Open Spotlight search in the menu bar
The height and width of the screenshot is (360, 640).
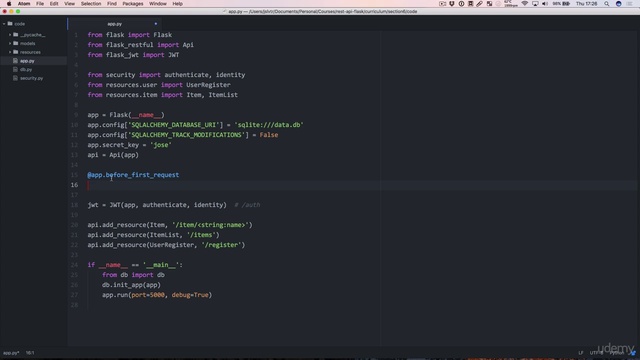tap(607, 4)
